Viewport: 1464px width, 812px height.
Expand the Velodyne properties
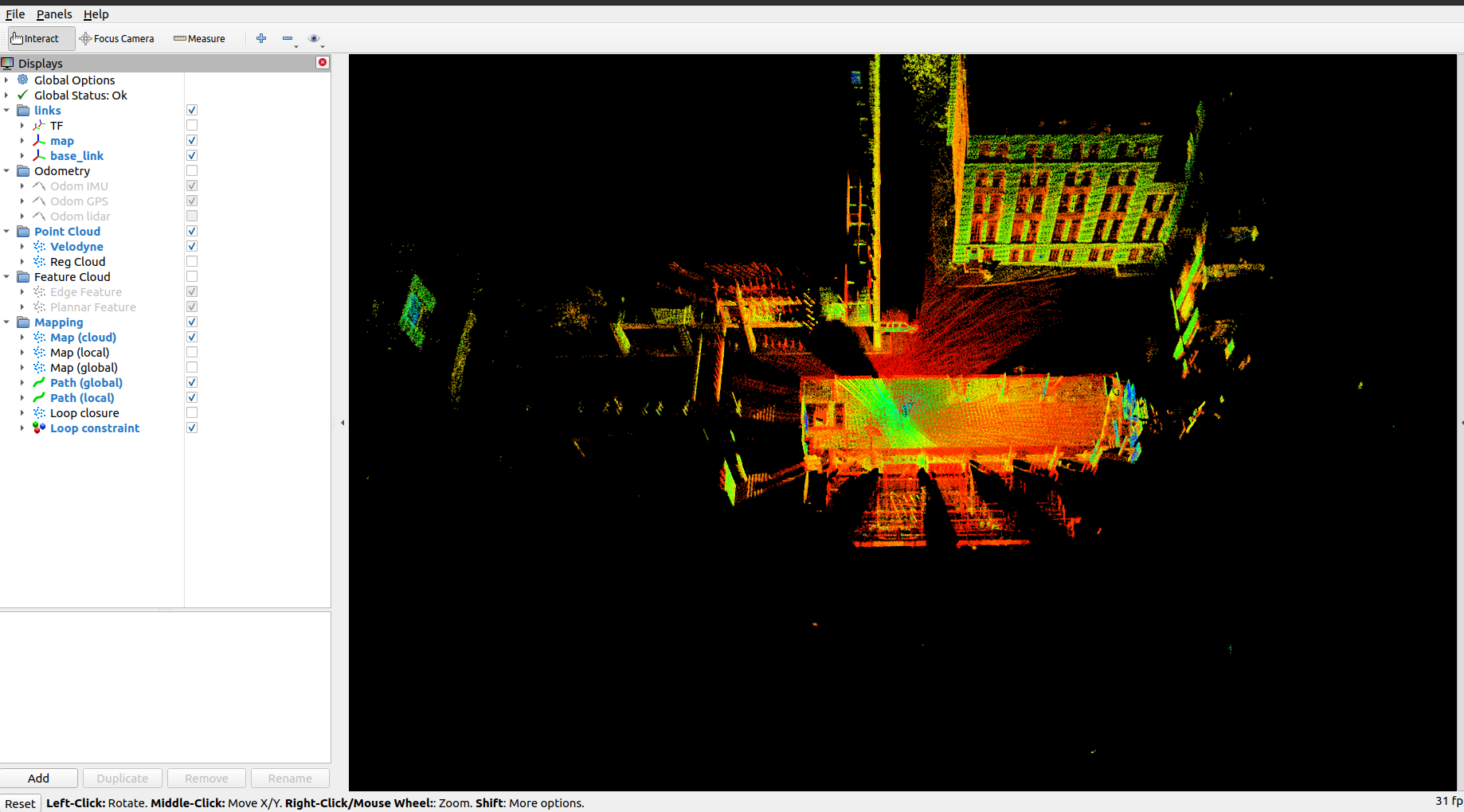pyautogui.click(x=22, y=246)
